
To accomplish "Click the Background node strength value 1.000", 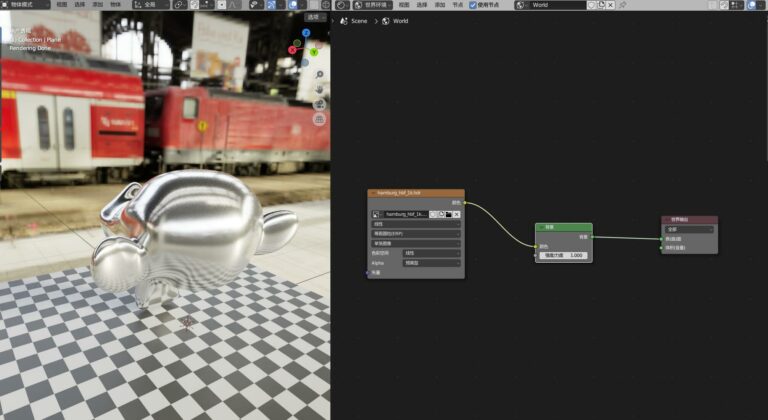I will point(564,255).
